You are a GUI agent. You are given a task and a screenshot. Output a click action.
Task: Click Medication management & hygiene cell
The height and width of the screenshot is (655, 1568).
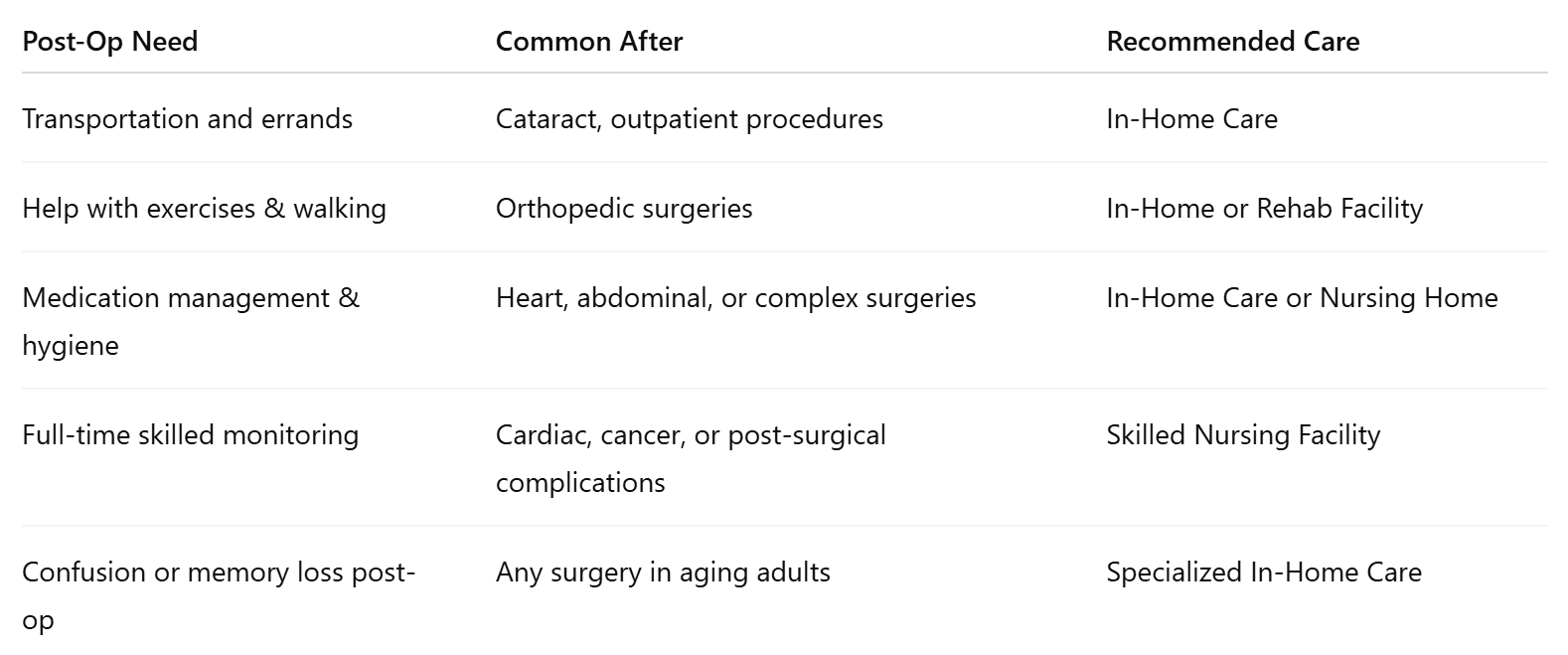point(191,321)
